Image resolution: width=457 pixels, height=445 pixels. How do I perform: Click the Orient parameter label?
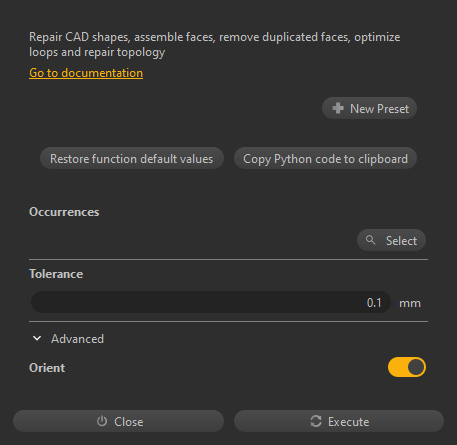click(47, 368)
